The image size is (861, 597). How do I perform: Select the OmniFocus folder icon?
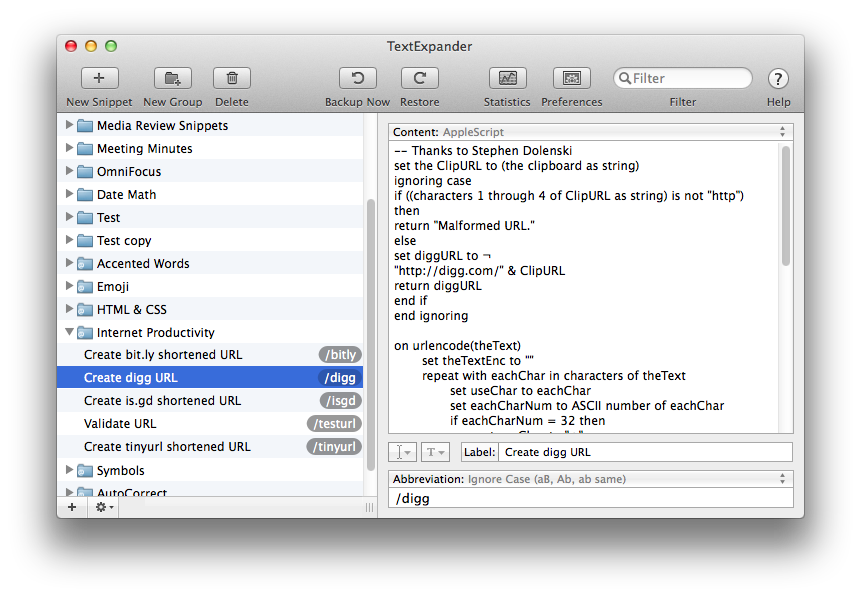tap(85, 172)
